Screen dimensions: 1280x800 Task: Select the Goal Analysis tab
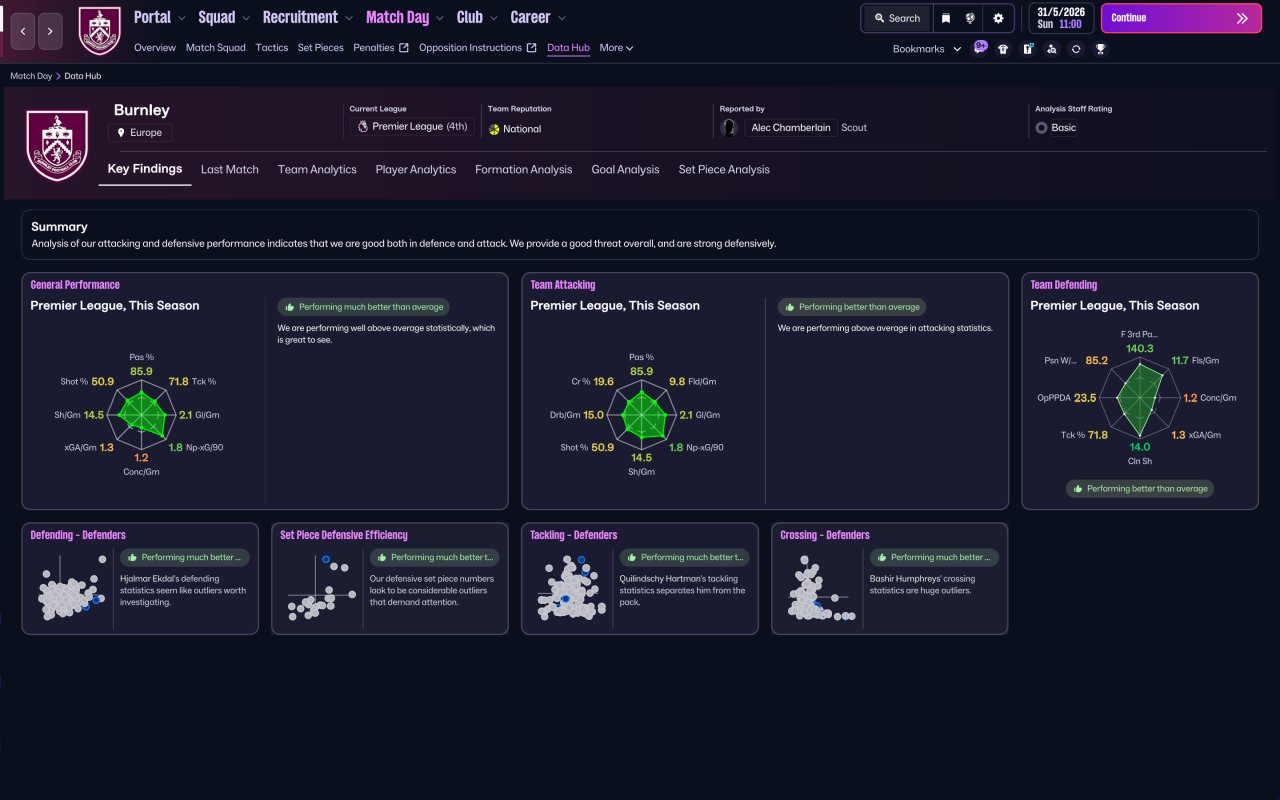click(625, 170)
